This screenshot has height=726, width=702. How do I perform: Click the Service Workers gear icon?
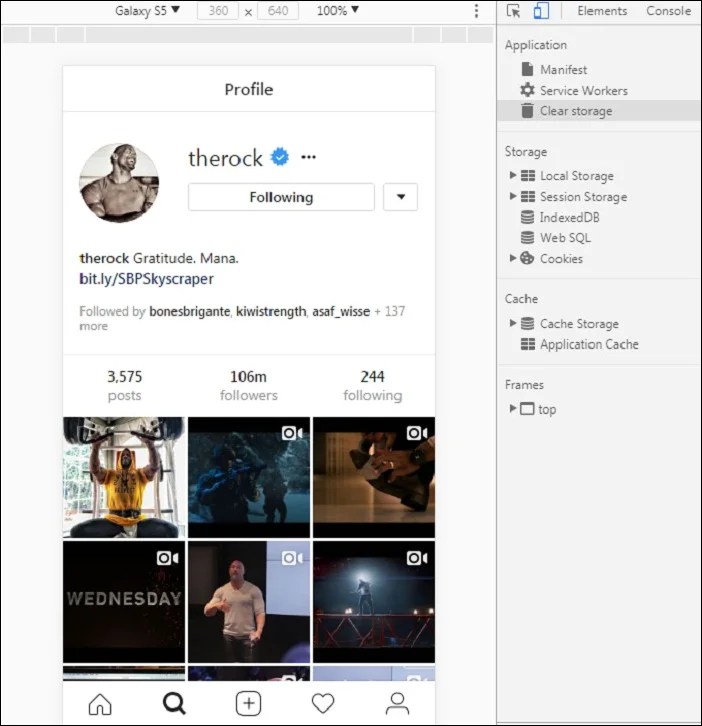(527, 90)
